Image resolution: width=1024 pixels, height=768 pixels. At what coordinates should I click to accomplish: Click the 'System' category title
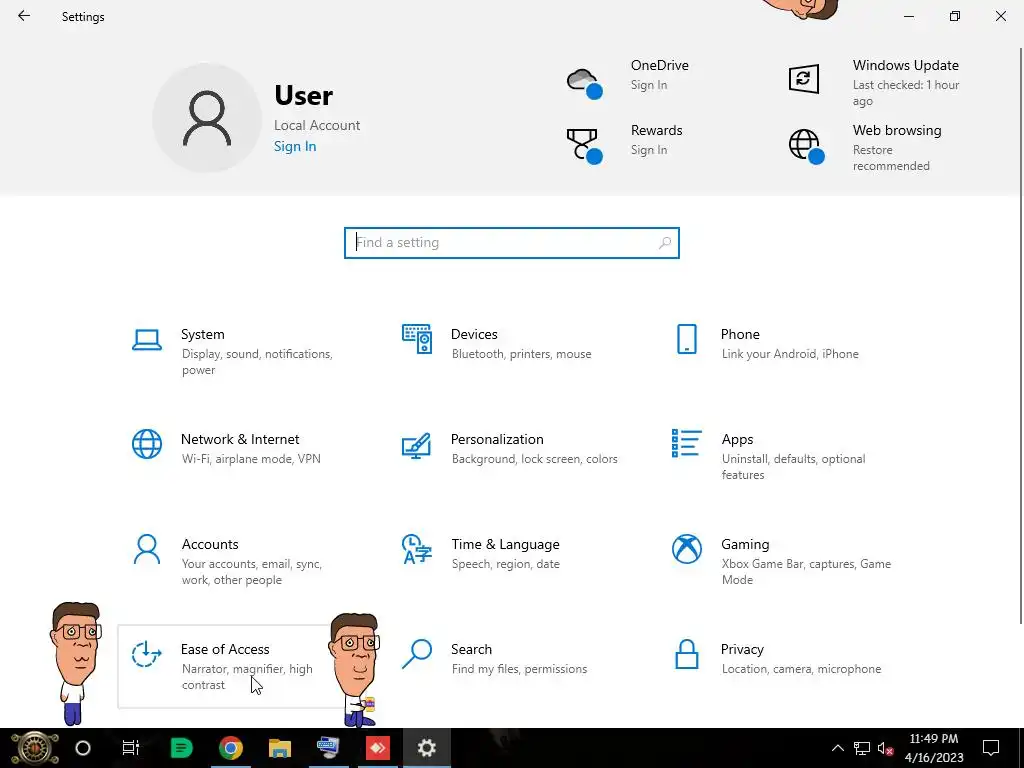(202, 334)
